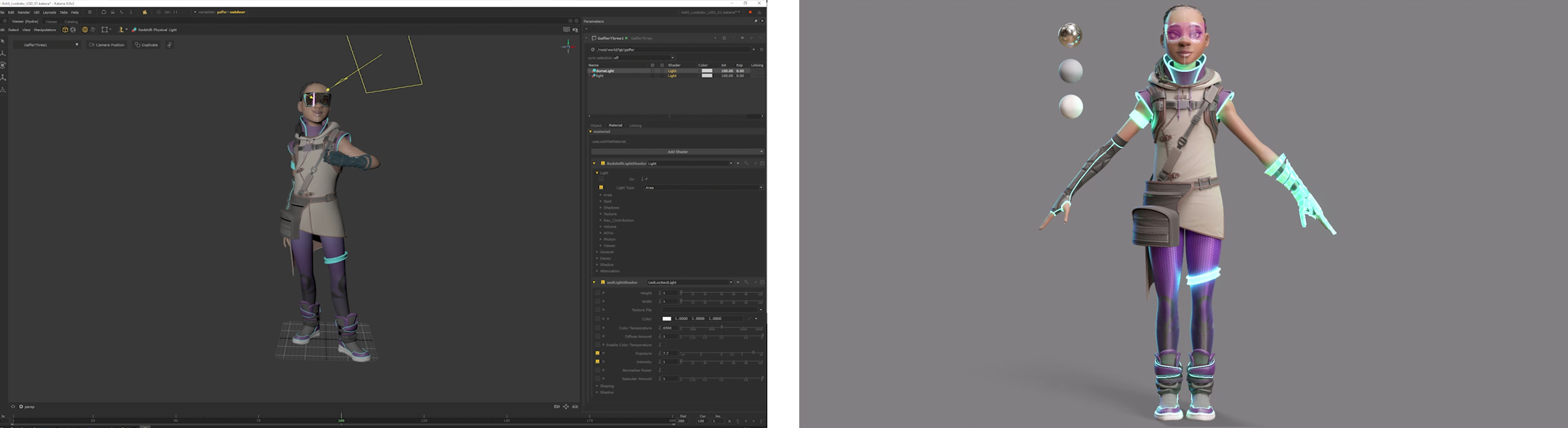Click the axis orientation gizmo in viewer
The image size is (1568, 428).
(568, 47)
